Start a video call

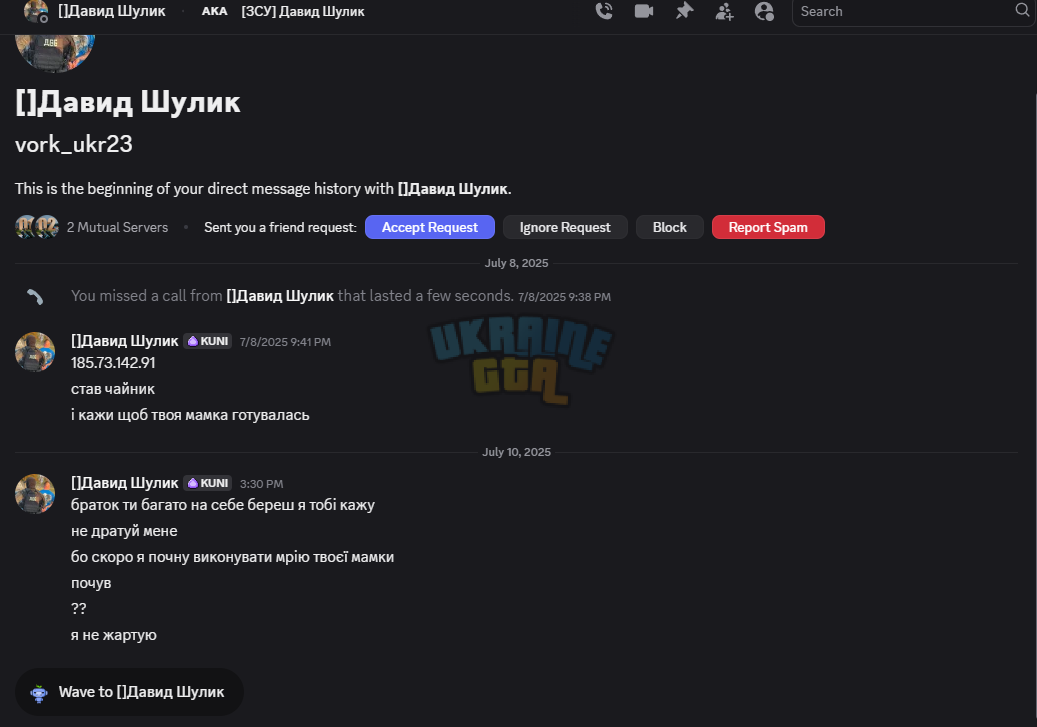(x=643, y=11)
